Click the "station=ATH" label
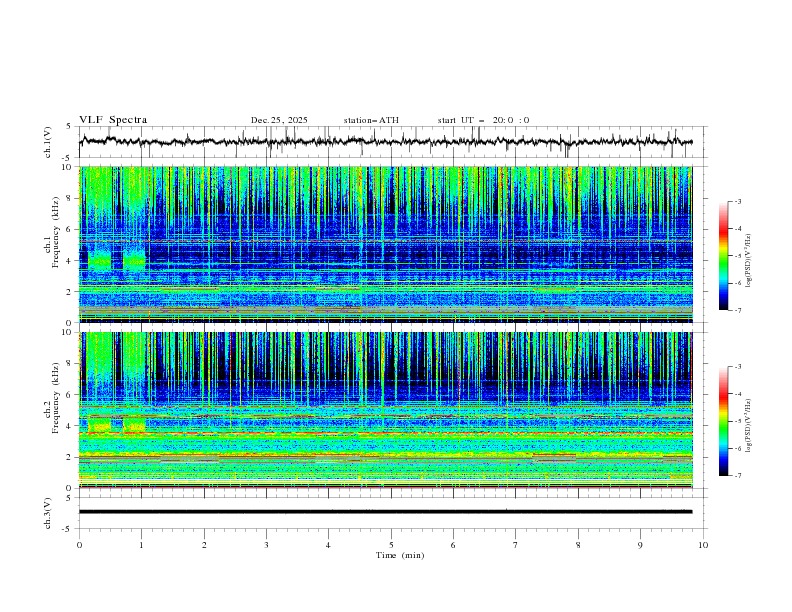 tap(371, 120)
